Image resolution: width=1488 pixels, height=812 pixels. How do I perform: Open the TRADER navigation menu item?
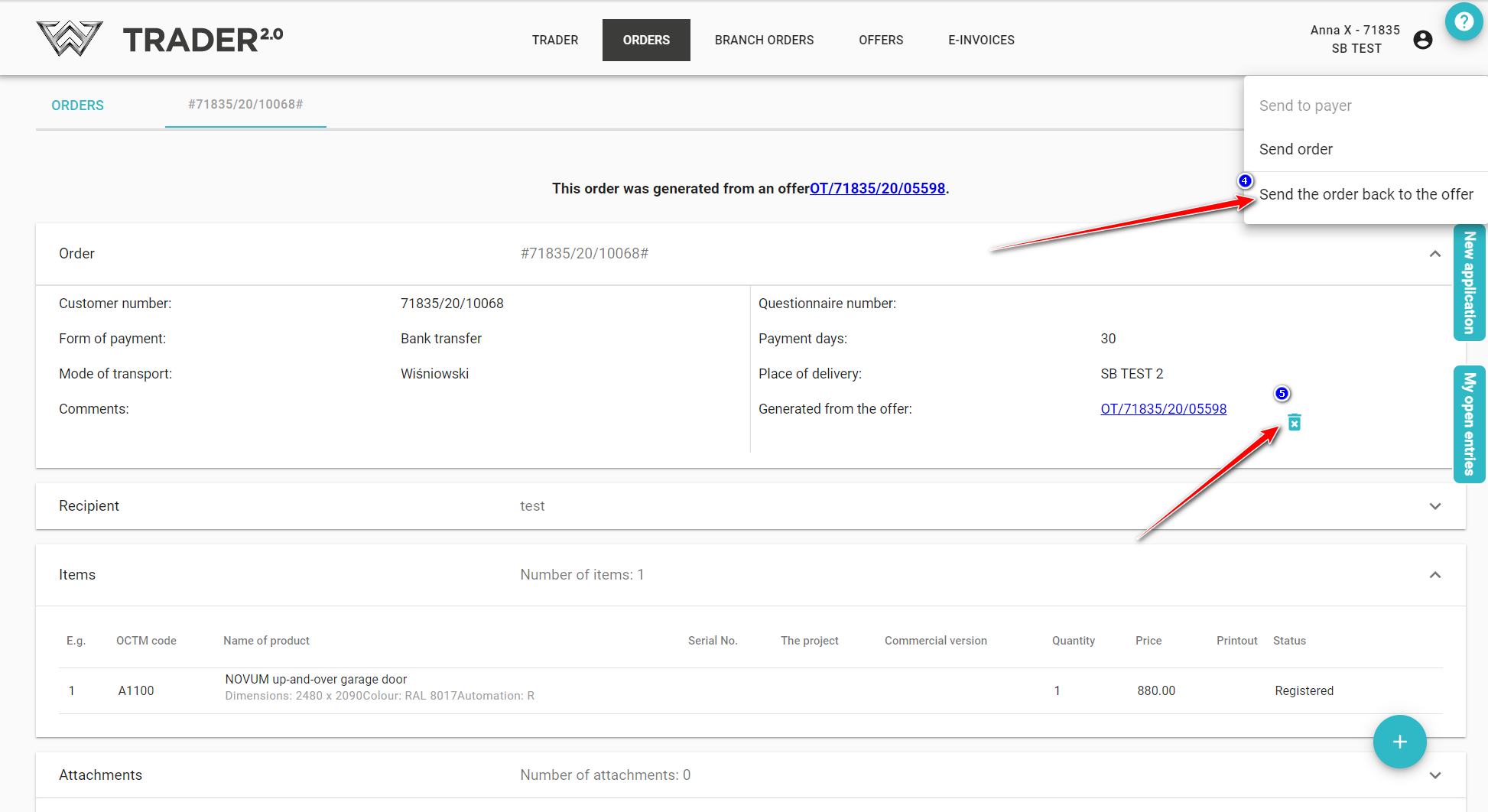(554, 40)
